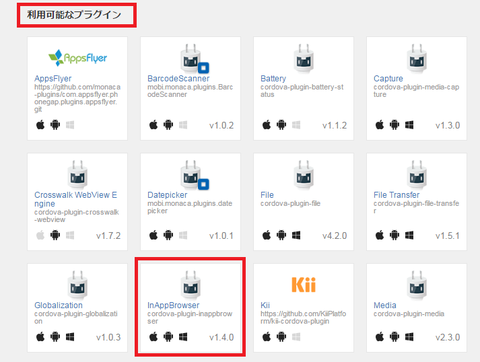The height and width of the screenshot is (362, 480).
Task: Open the InAppBrowser plugin title
Action: (x=173, y=305)
